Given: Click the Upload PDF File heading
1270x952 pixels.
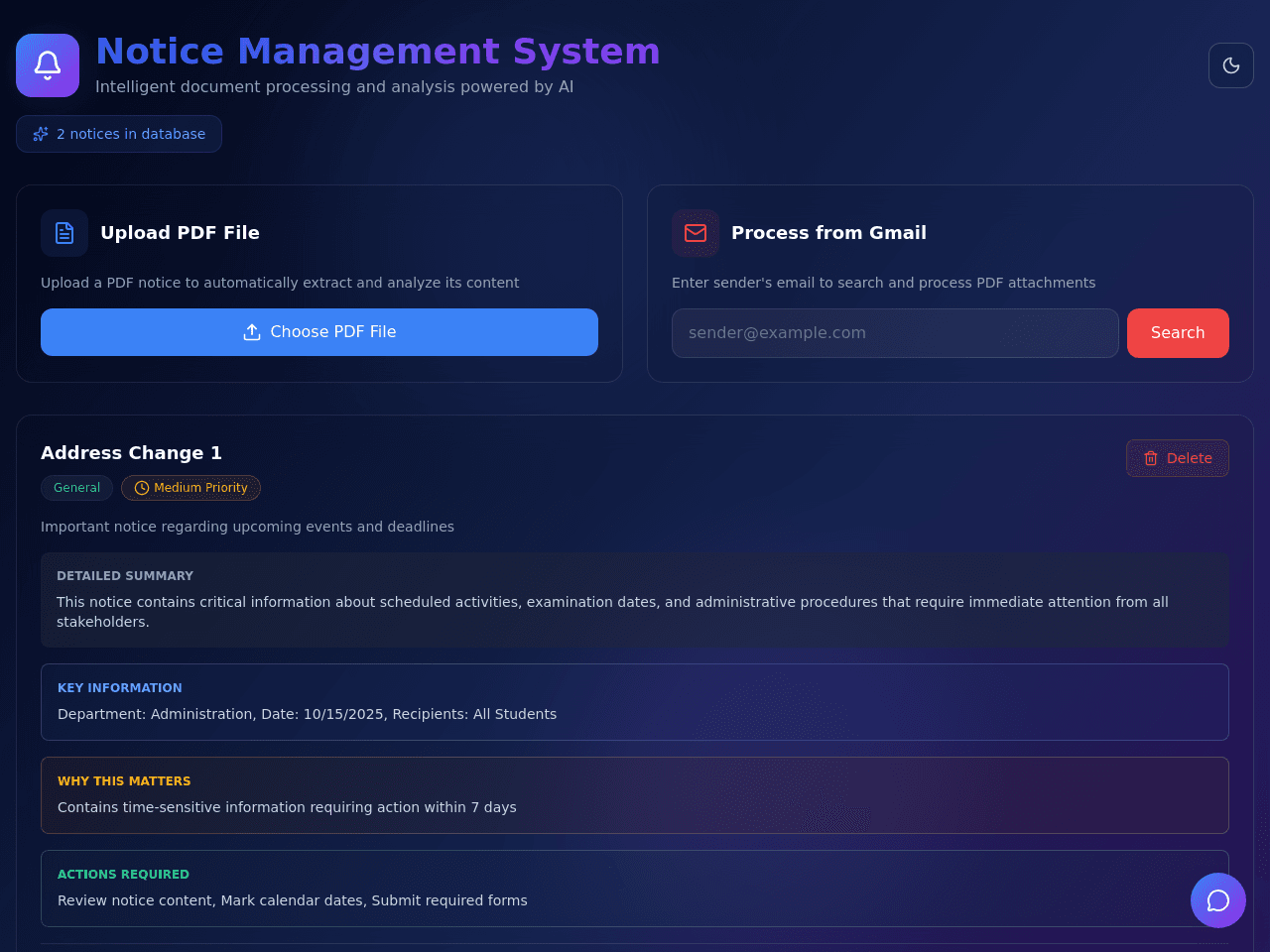Looking at the screenshot, I should 180,233.
